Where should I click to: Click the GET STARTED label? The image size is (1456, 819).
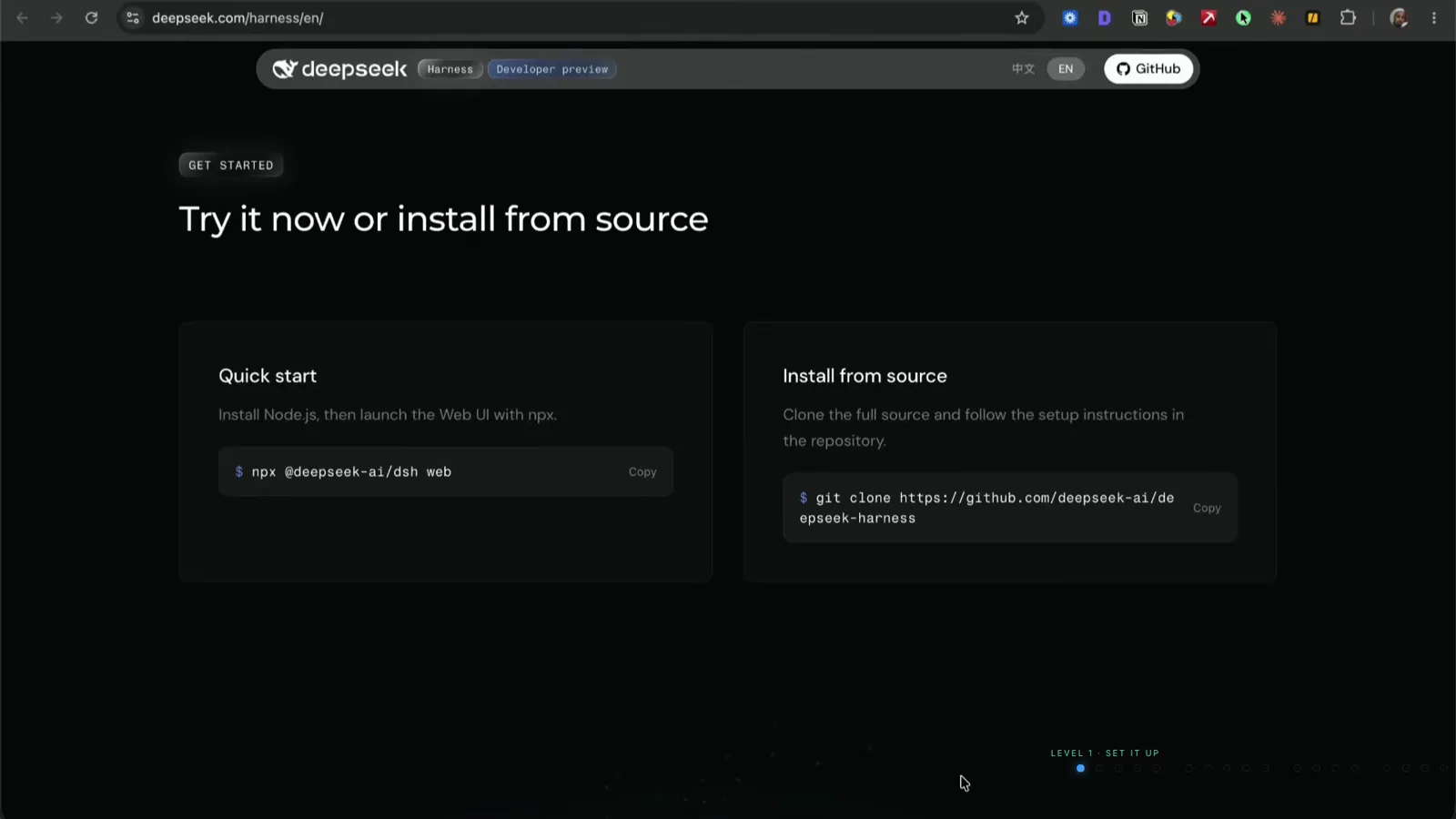coord(231,166)
